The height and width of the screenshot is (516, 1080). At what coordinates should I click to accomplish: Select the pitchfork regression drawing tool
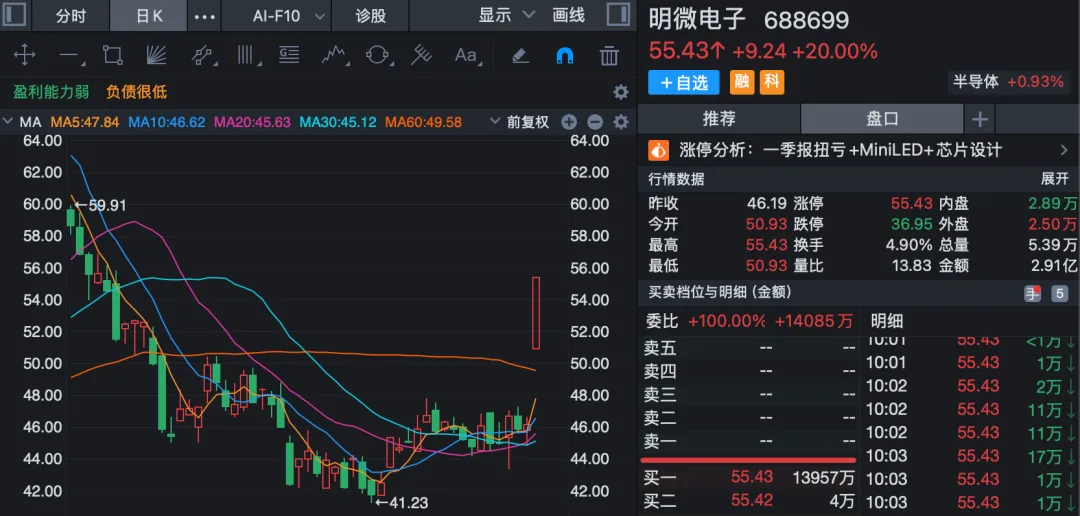(x=421, y=55)
